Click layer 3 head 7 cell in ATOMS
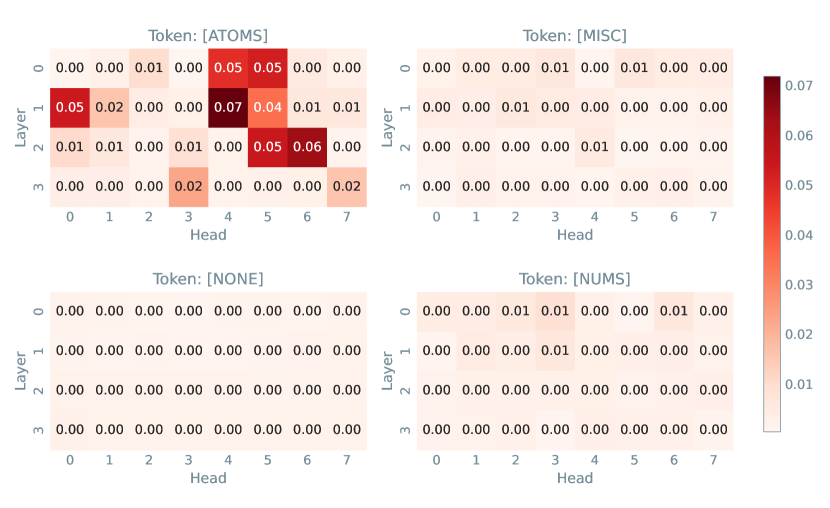Screen dimensions: 830x508 347,187
